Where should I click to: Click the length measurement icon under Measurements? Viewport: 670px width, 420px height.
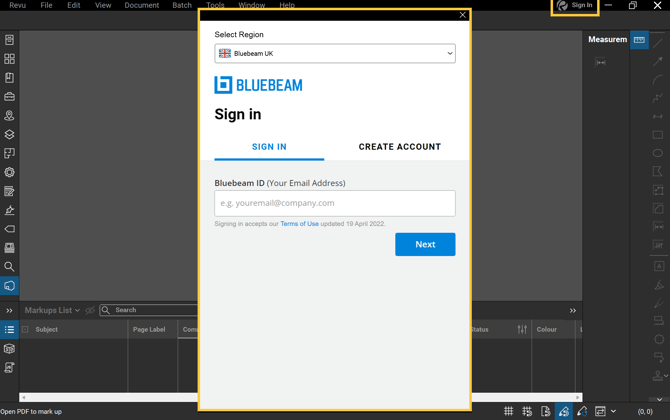point(600,62)
